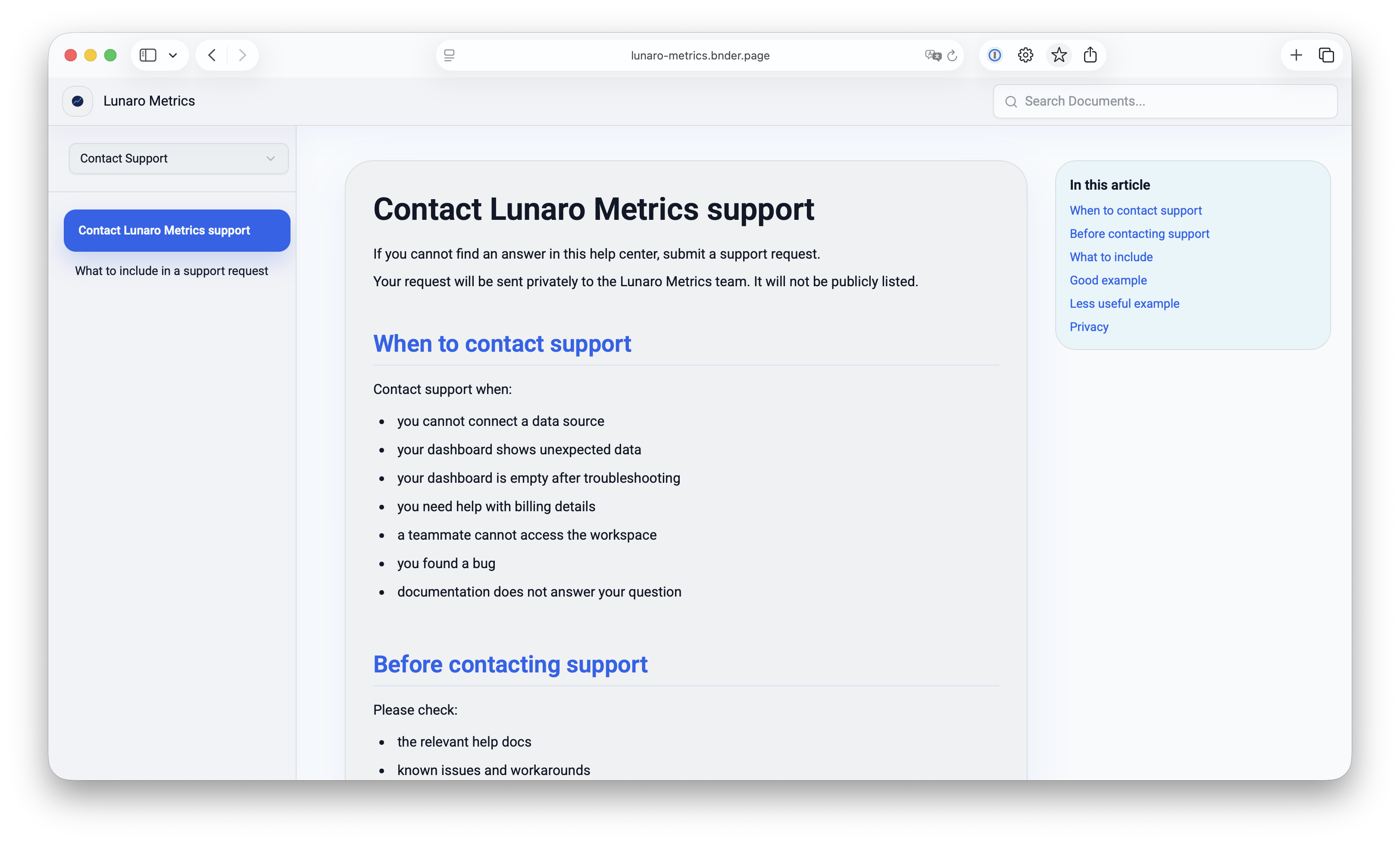Click 'you cannot connect a data source'
1400x844 pixels.
[x=500, y=422]
